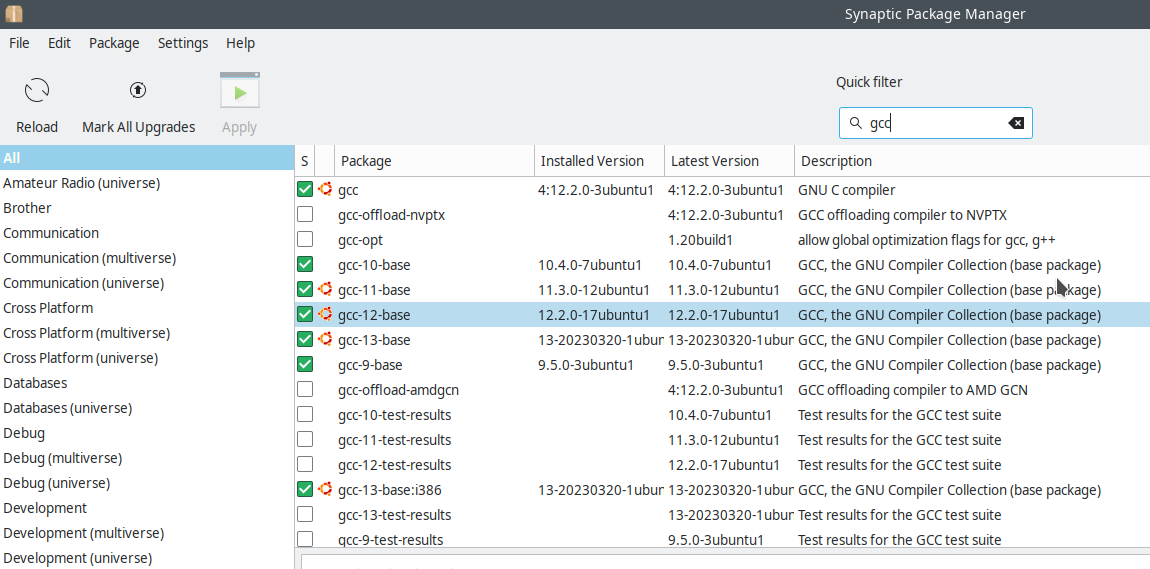Click the Ubuntu supported icon beside gcc
This screenshot has height=569, width=1150.
(x=325, y=189)
